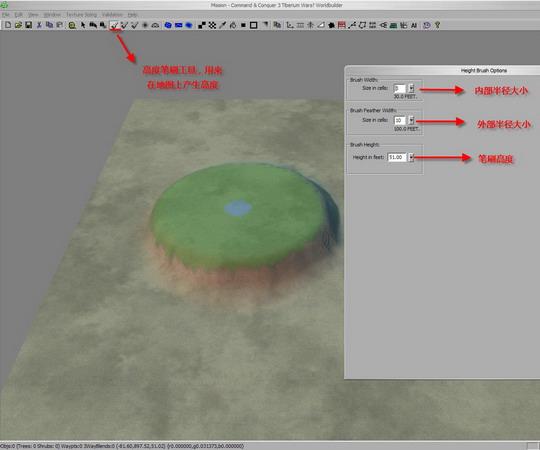Select the polygon area tool icon
The width and height of the screenshot is (540, 450).
(x=362, y=25)
